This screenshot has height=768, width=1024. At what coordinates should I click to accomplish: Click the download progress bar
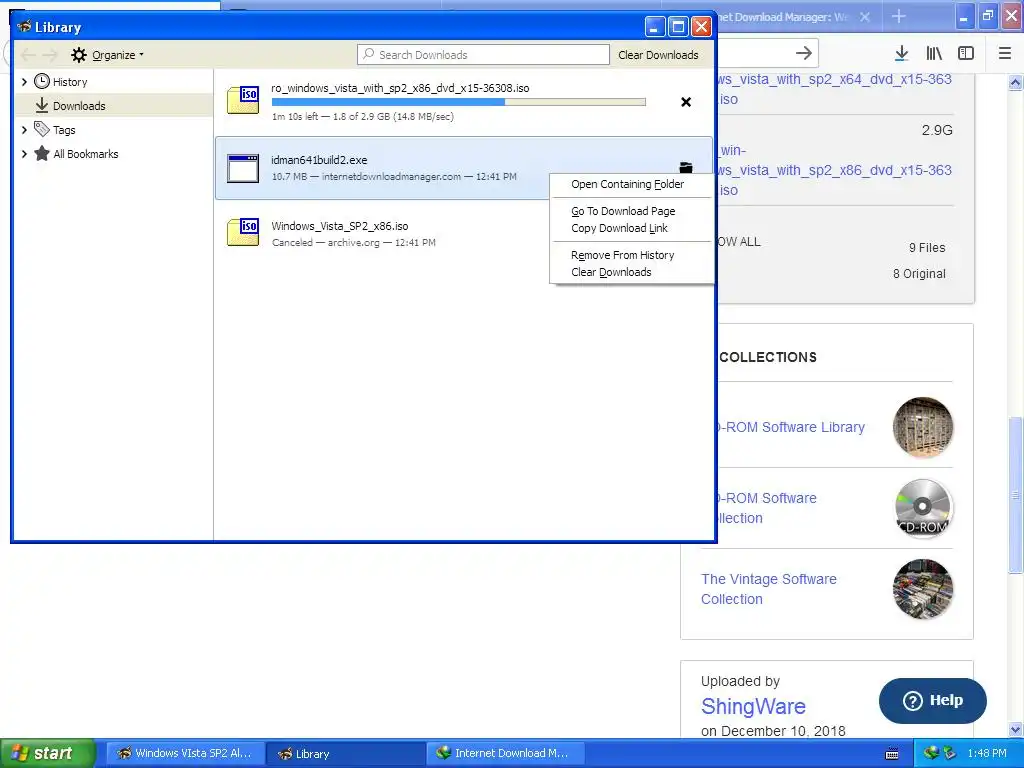pyautogui.click(x=458, y=102)
